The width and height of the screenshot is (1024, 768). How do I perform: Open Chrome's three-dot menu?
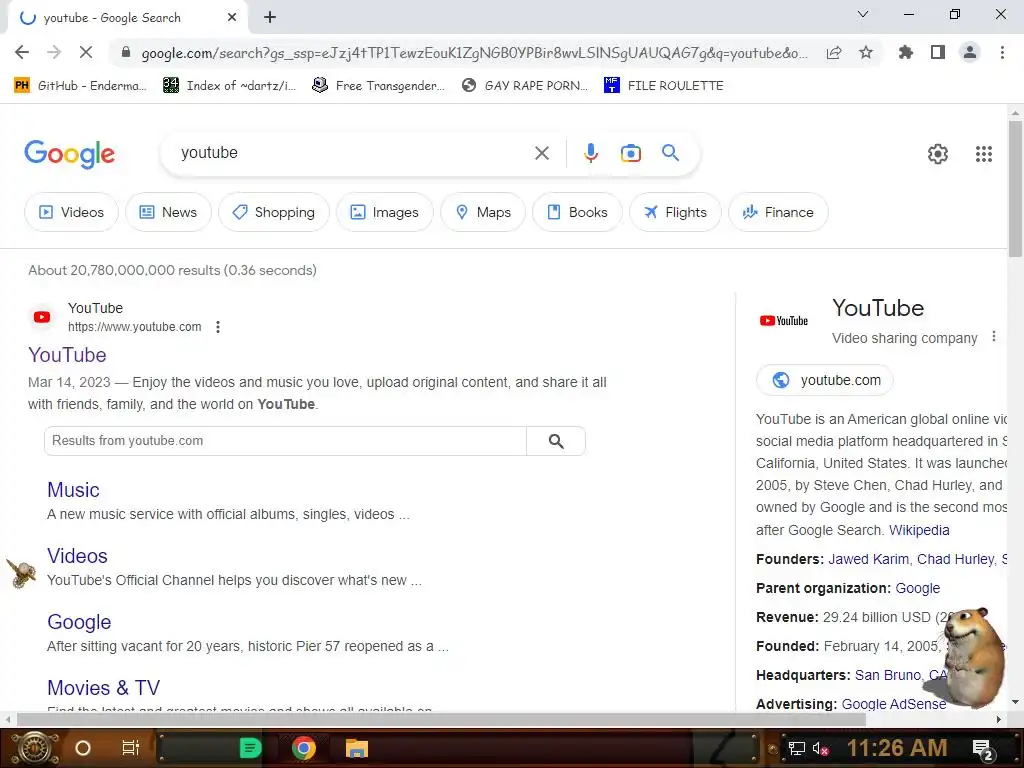click(1002, 52)
